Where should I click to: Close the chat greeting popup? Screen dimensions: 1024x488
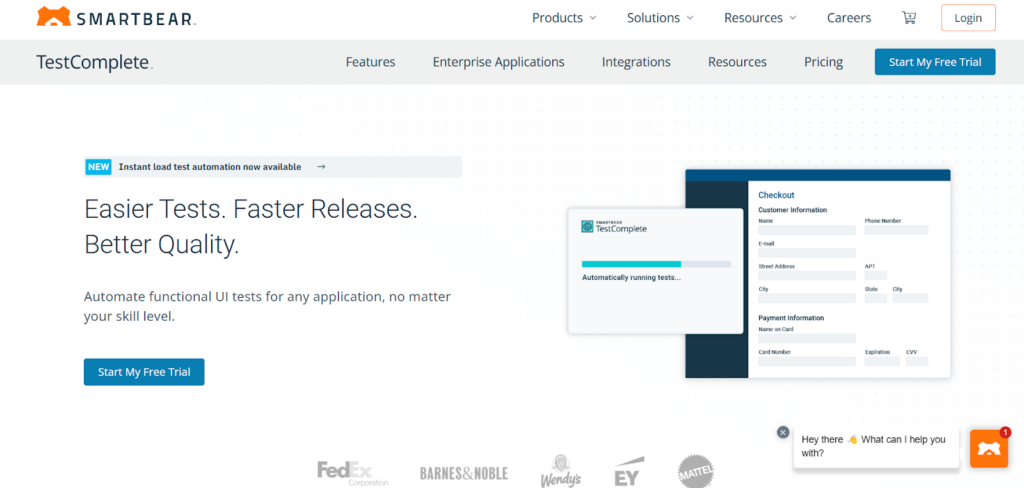(x=783, y=432)
